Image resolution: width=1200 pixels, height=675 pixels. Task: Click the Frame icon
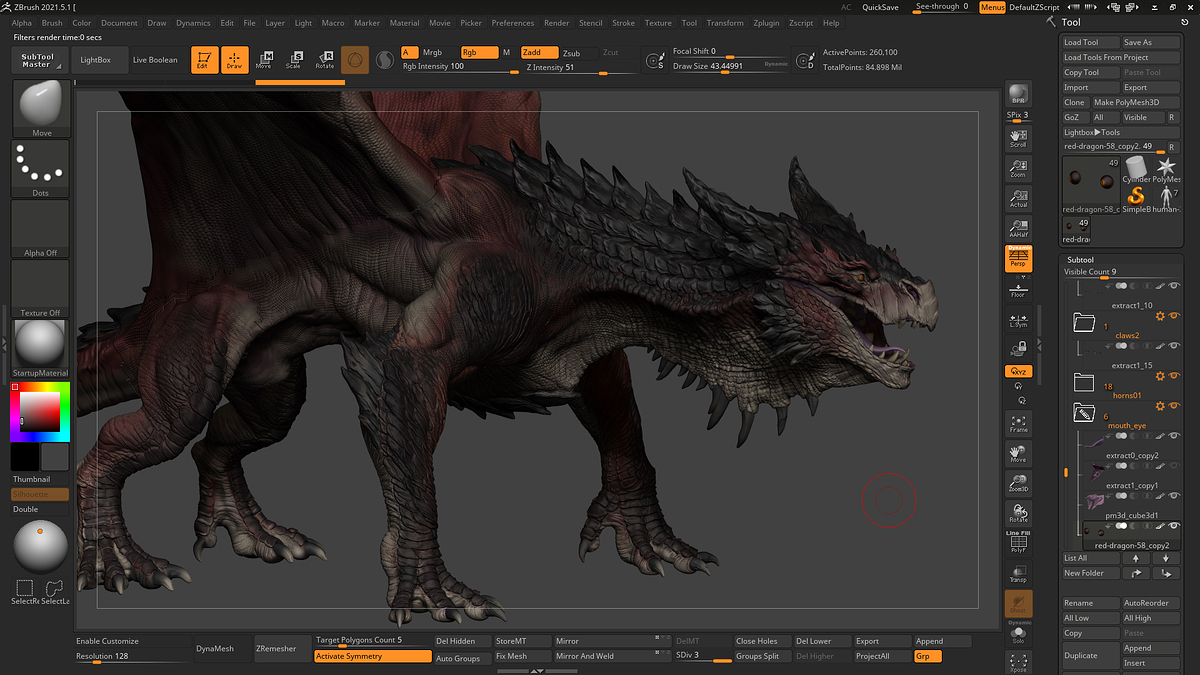pyautogui.click(x=1018, y=423)
